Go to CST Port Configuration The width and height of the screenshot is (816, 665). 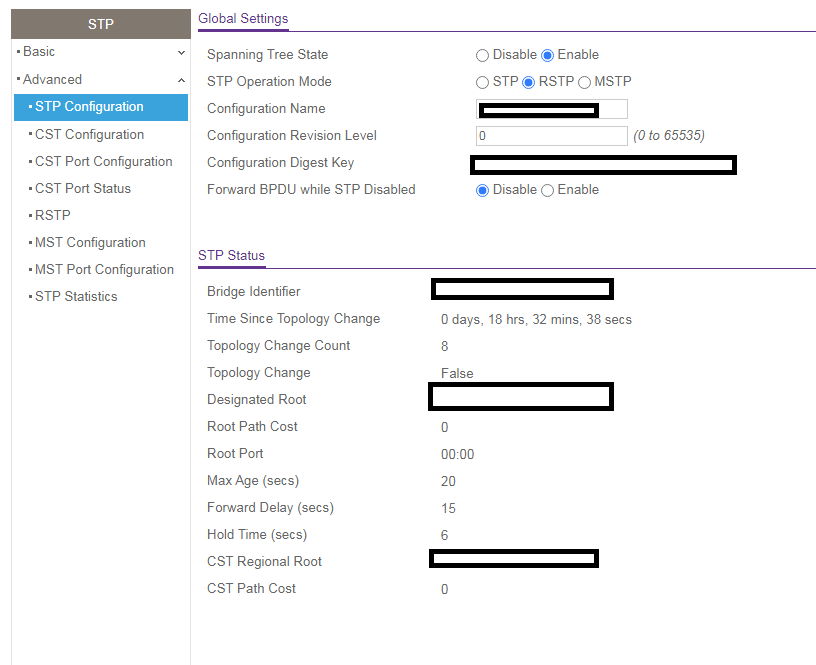tap(103, 162)
